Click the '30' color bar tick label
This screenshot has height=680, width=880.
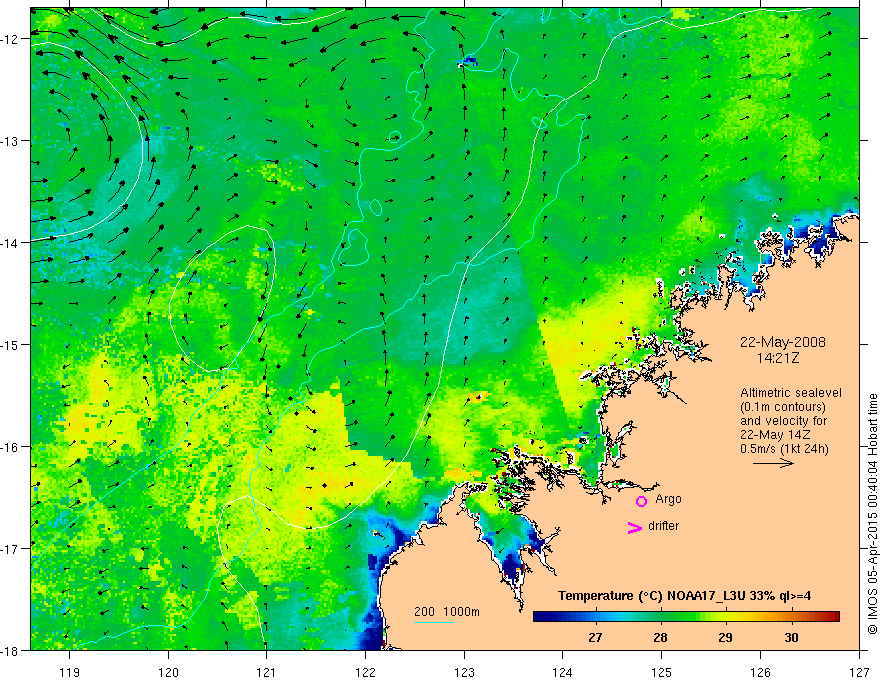pos(791,638)
